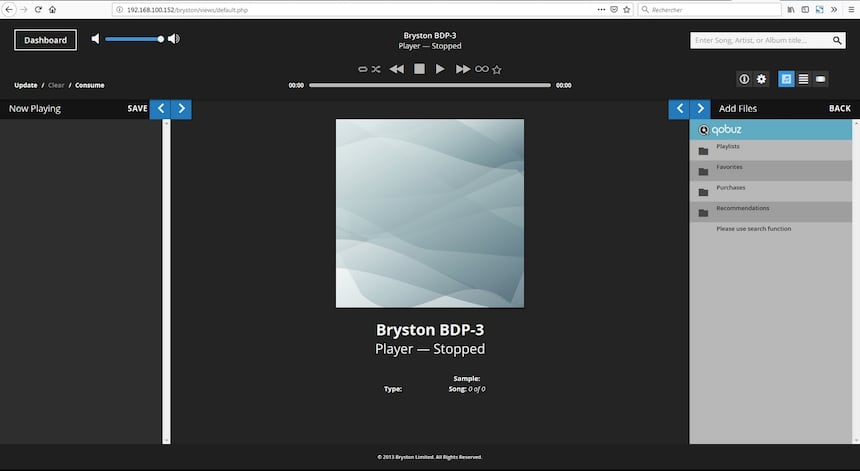Expand Now Playing panel with right chevron
Screen dimensions: 860x471
(182, 109)
